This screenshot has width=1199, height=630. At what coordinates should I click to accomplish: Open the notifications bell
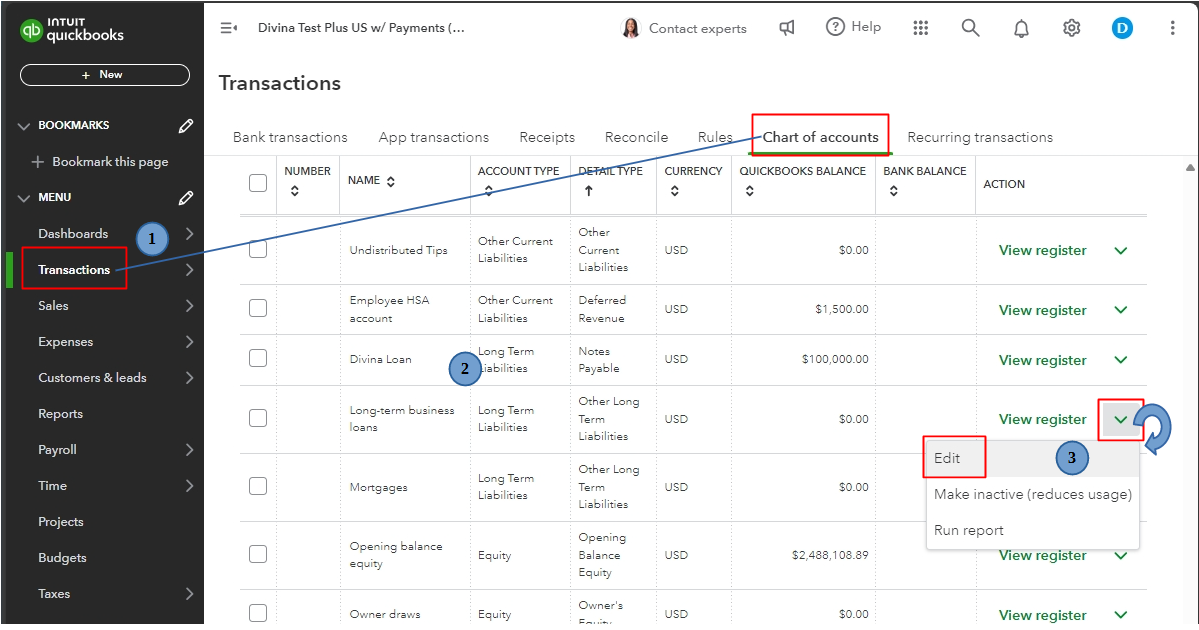[x=1021, y=28]
